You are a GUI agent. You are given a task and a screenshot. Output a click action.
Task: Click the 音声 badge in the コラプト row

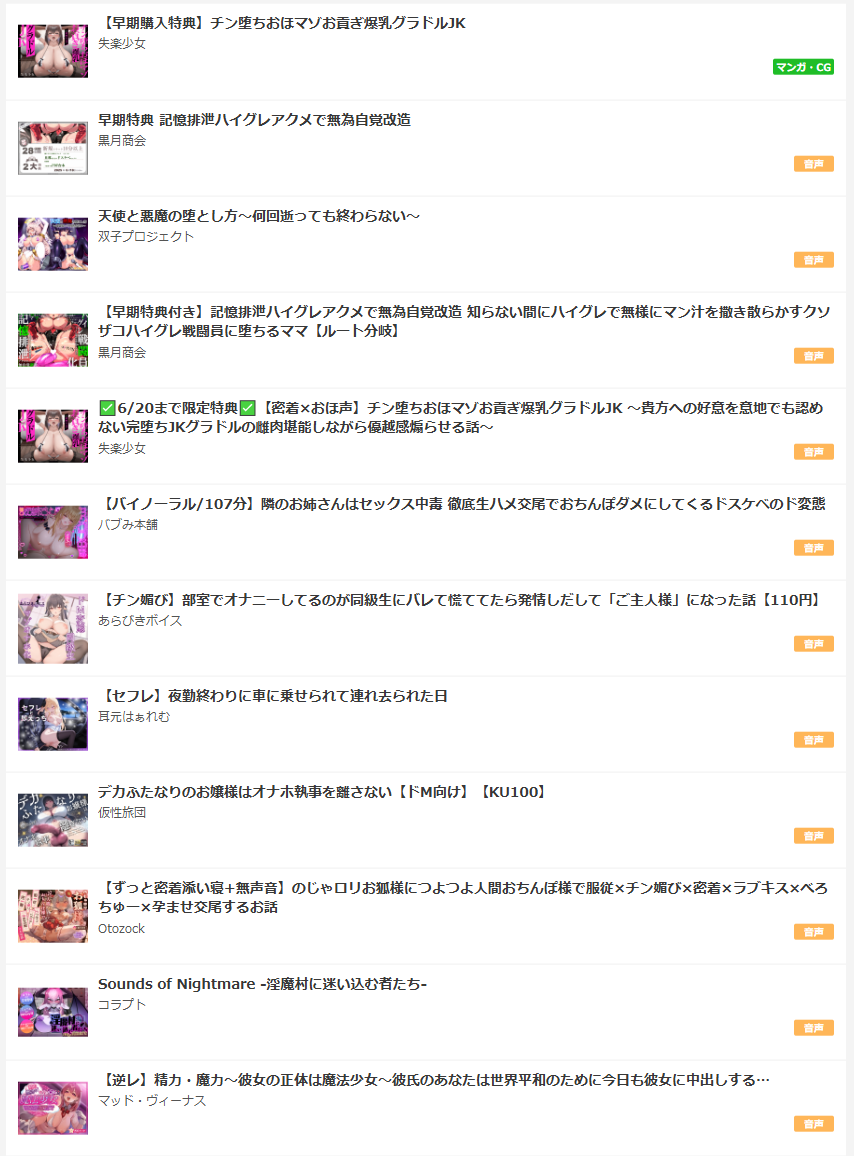[813, 1028]
